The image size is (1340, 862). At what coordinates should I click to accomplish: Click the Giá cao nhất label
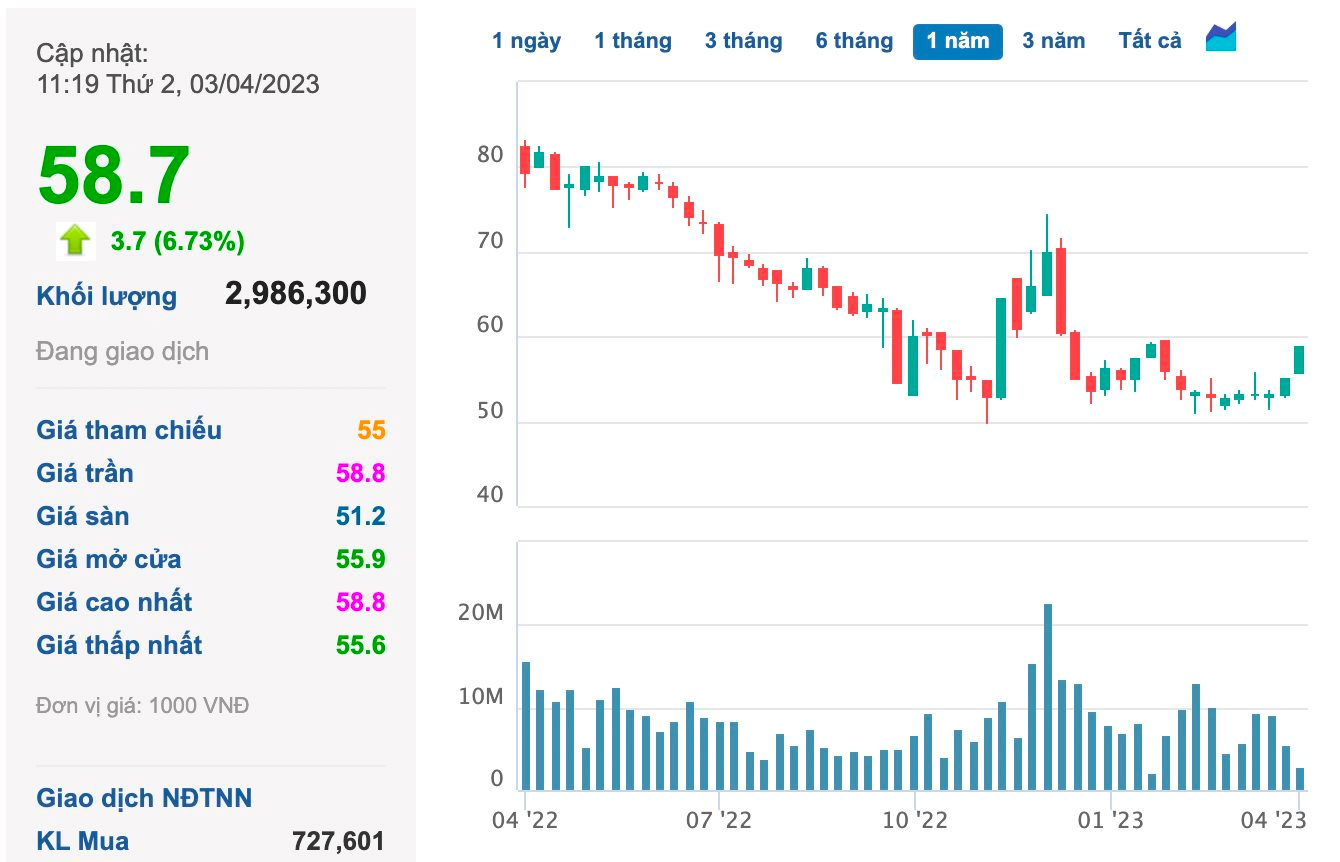(114, 602)
